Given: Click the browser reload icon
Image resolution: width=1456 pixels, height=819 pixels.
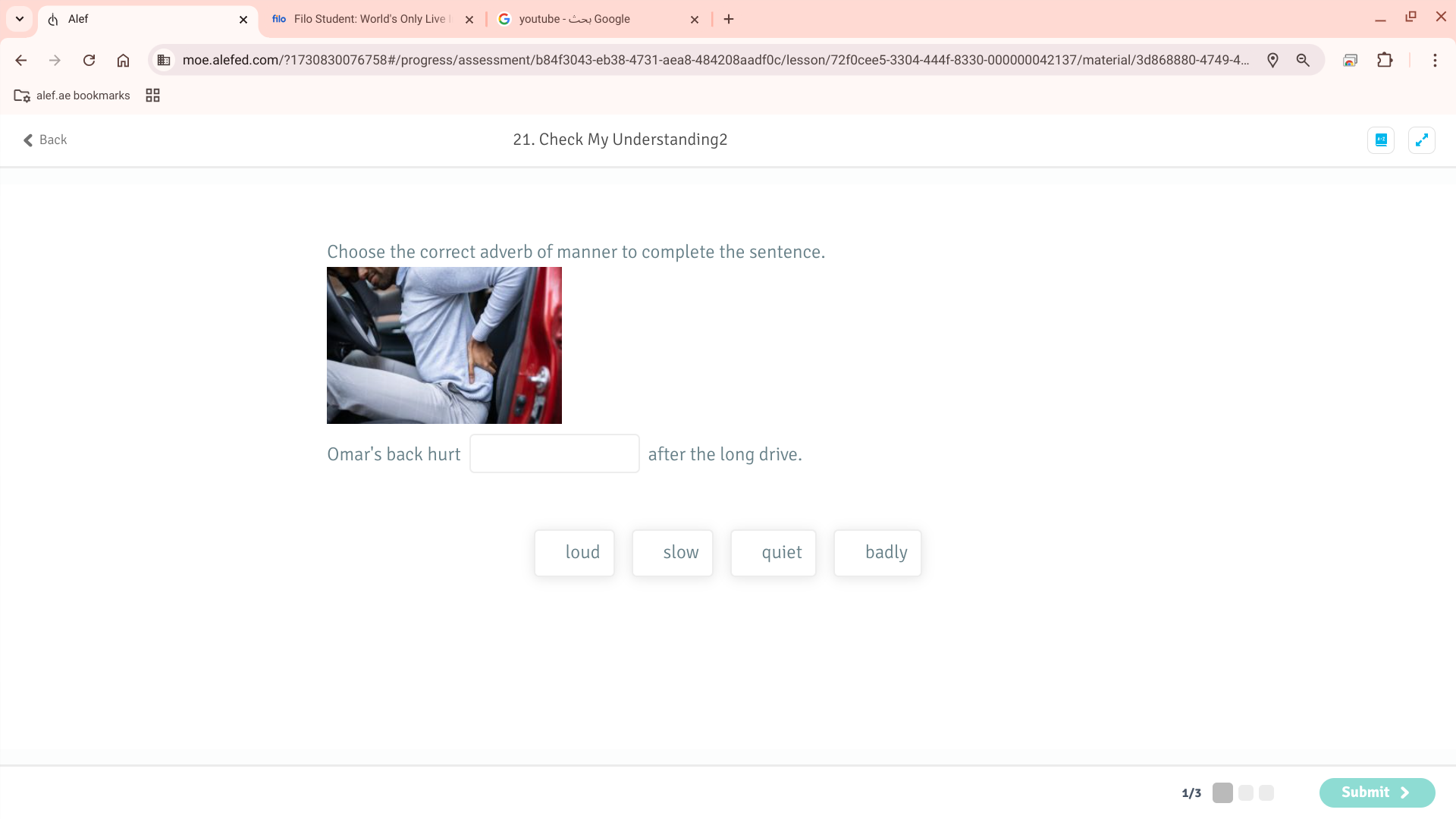Looking at the screenshot, I should pyautogui.click(x=89, y=60).
